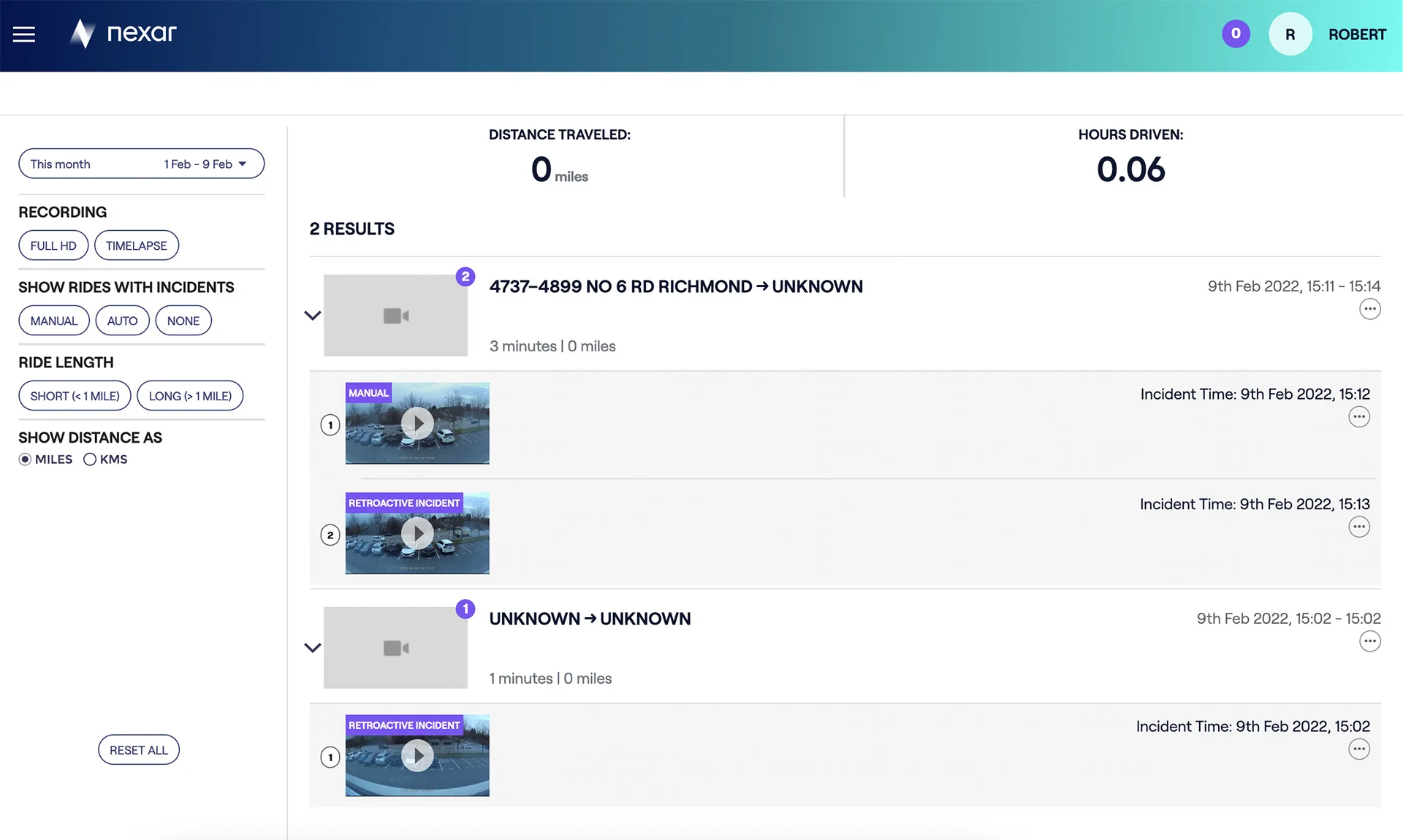1403x840 pixels.
Task: Filter rides by AUTO incidents
Action: click(122, 321)
